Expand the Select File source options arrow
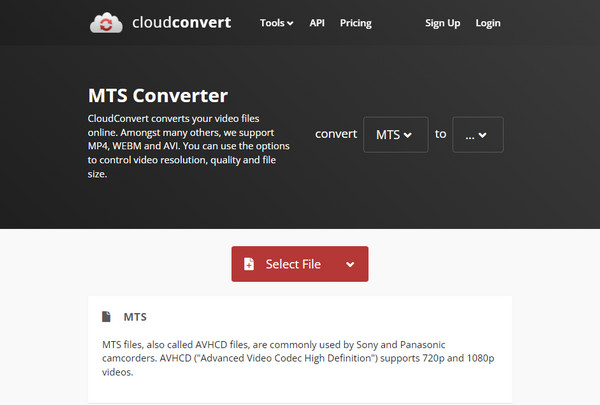Image resolution: width=600 pixels, height=405 pixels. 350,264
